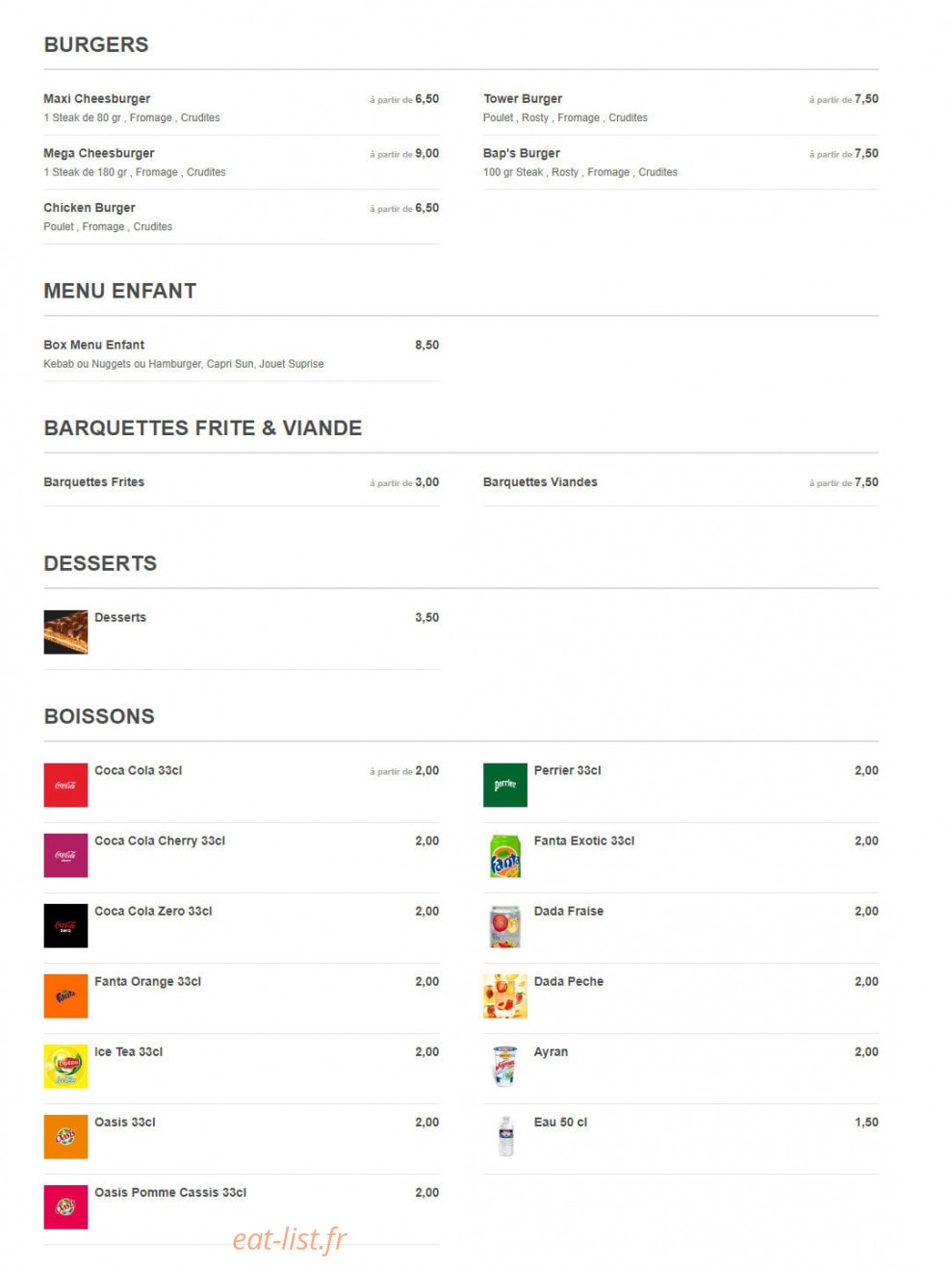Click the Eau 50 cl bottle image
952x1267 pixels.
tap(505, 1136)
